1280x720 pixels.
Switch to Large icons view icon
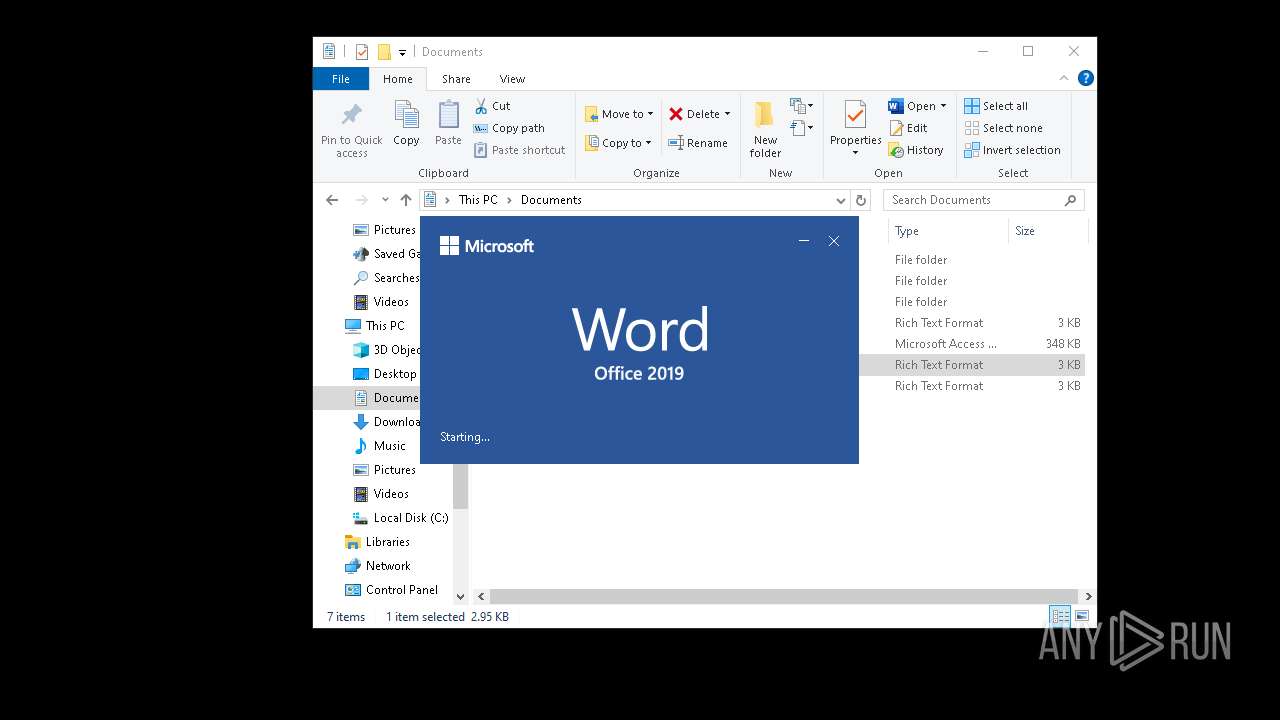pyautogui.click(x=1081, y=616)
